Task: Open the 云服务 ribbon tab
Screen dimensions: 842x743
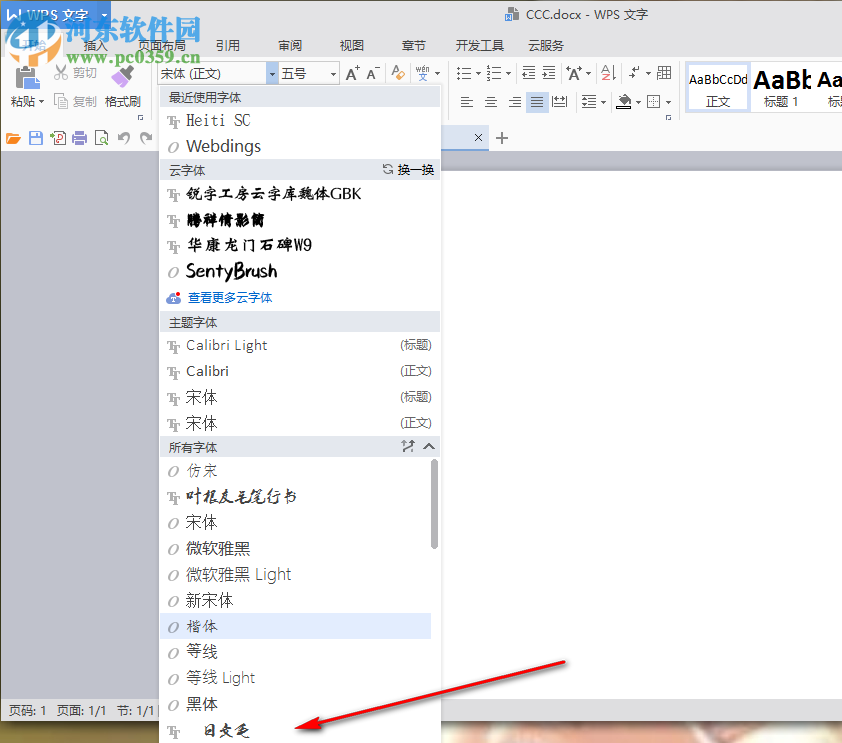Action: coord(546,46)
